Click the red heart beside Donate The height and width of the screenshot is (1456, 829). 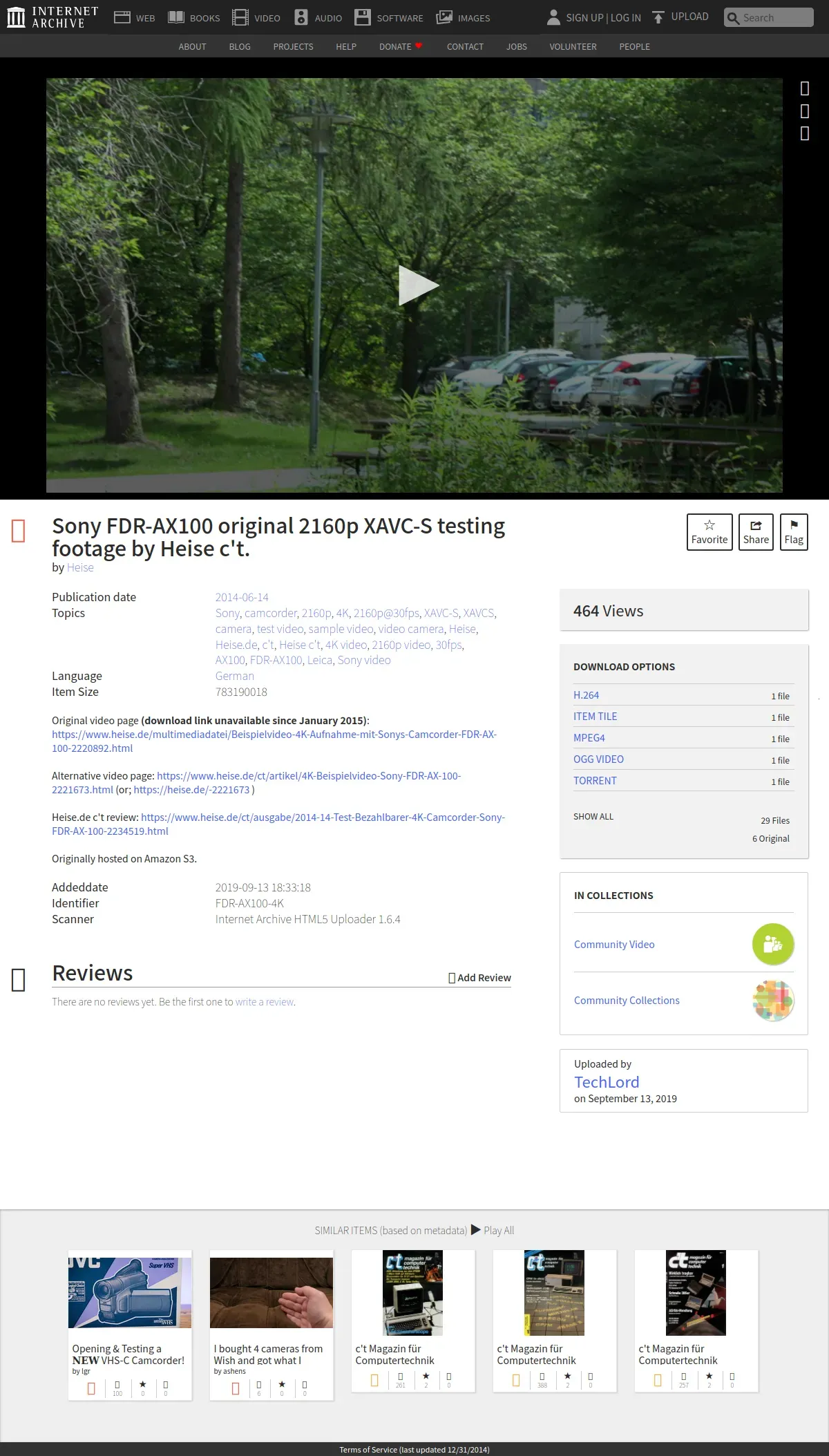pos(419,46)
